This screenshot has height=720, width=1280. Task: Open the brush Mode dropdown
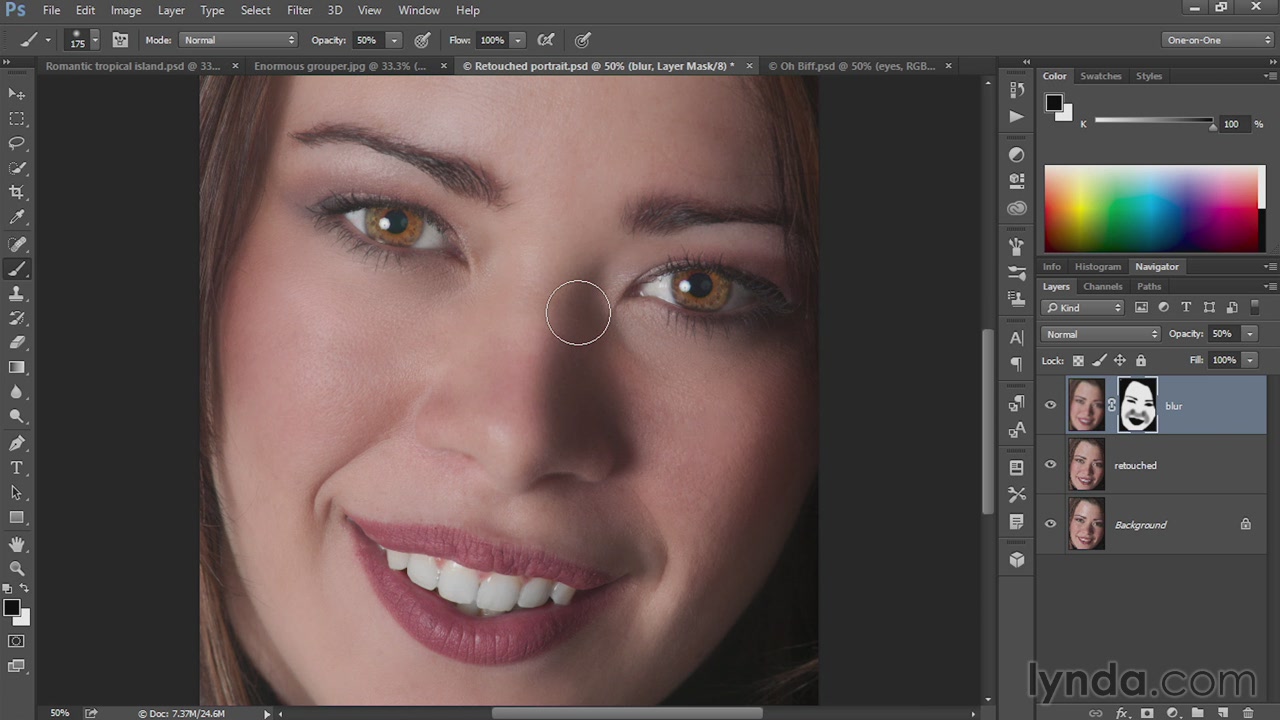tap(238, 40)
